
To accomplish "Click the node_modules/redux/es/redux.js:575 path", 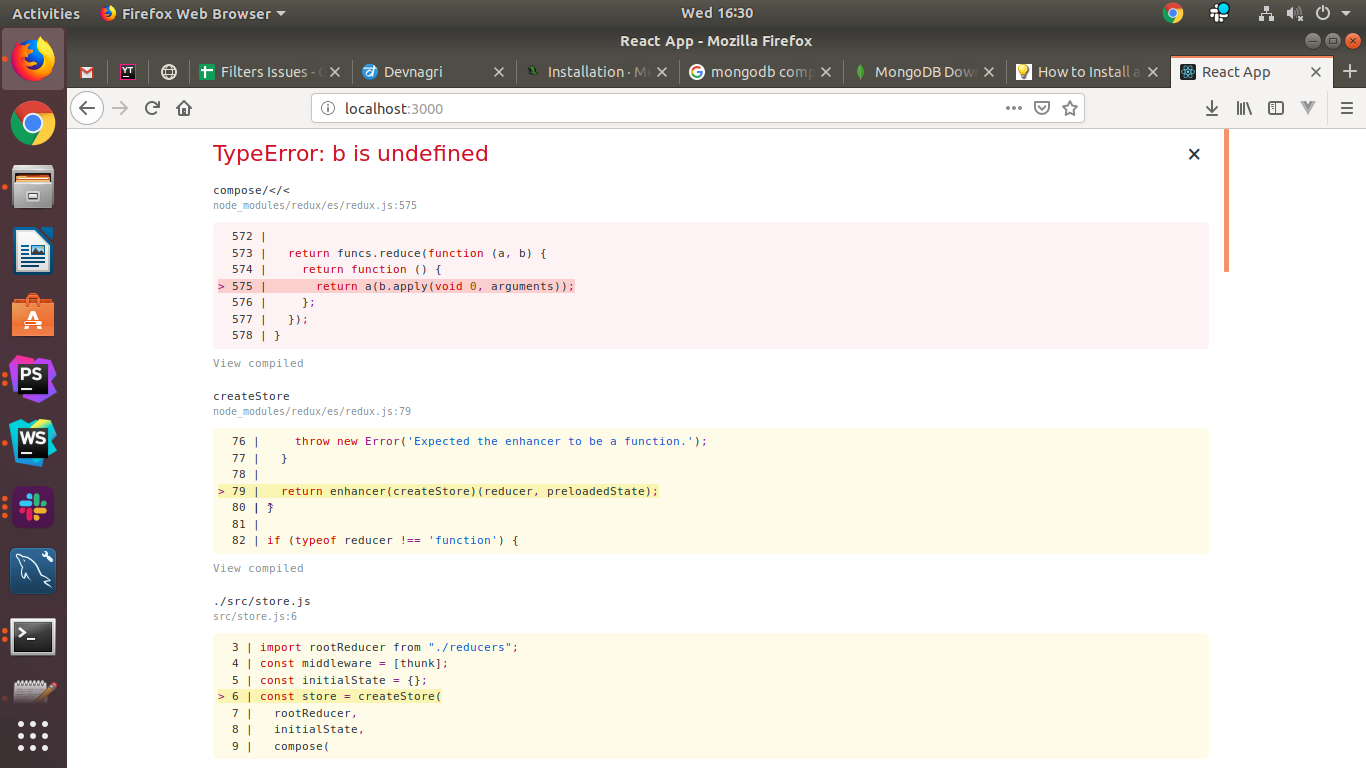I will coord(315,206).
